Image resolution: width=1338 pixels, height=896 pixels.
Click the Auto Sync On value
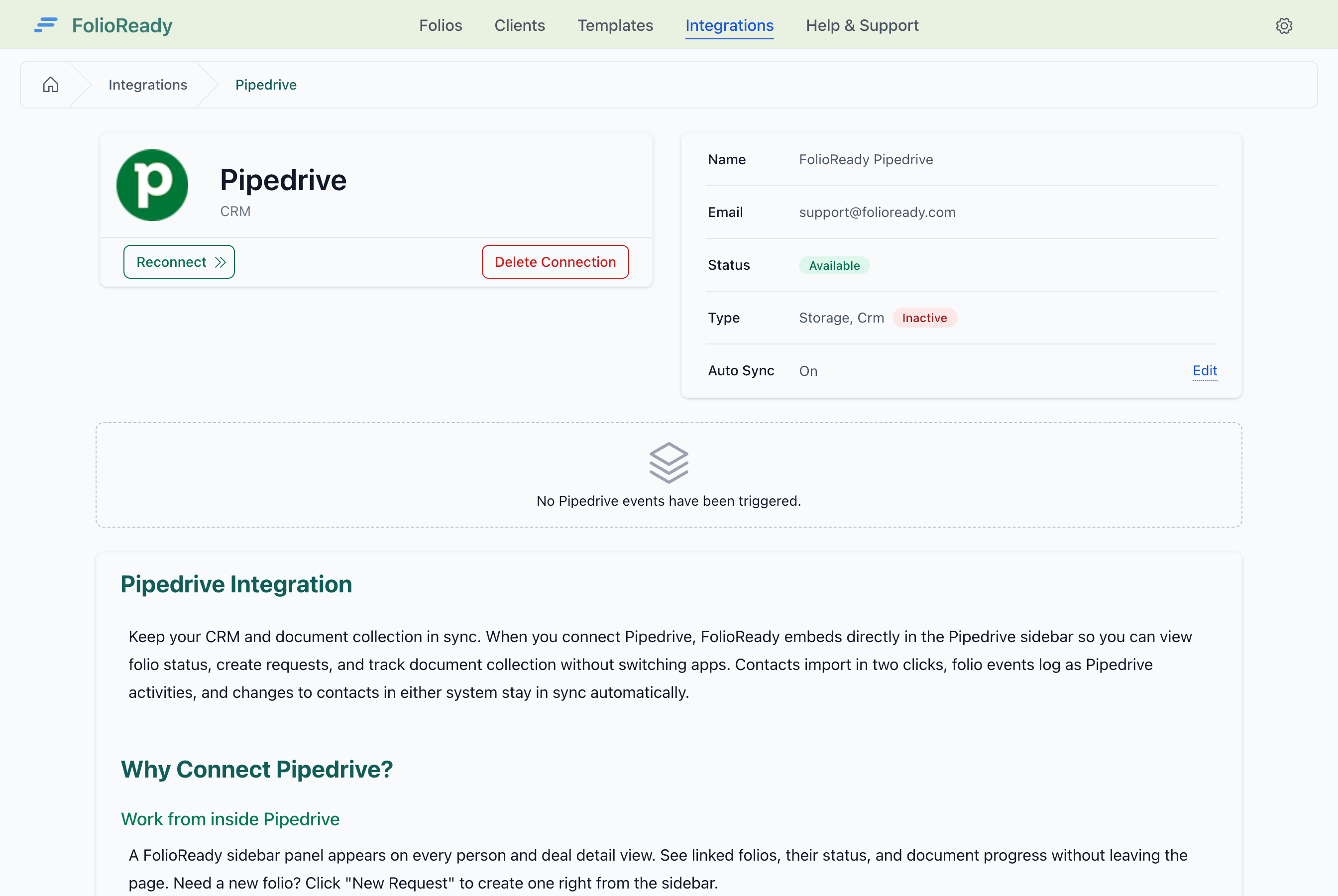[808, 371]
